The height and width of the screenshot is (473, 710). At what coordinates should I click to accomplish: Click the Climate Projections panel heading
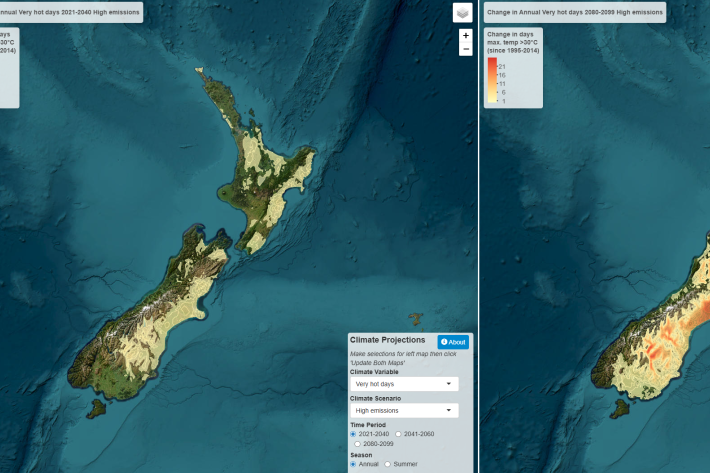(x=388, y=340)
